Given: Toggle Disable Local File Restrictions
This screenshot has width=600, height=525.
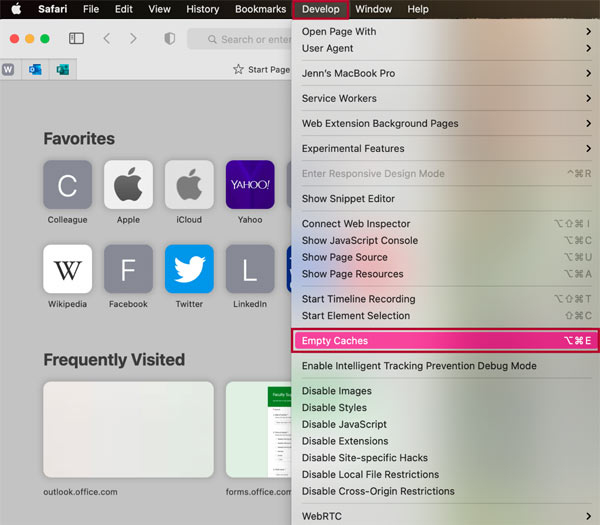Looking at the screenshot, I should pyautogui.click(x=445, y=474).
